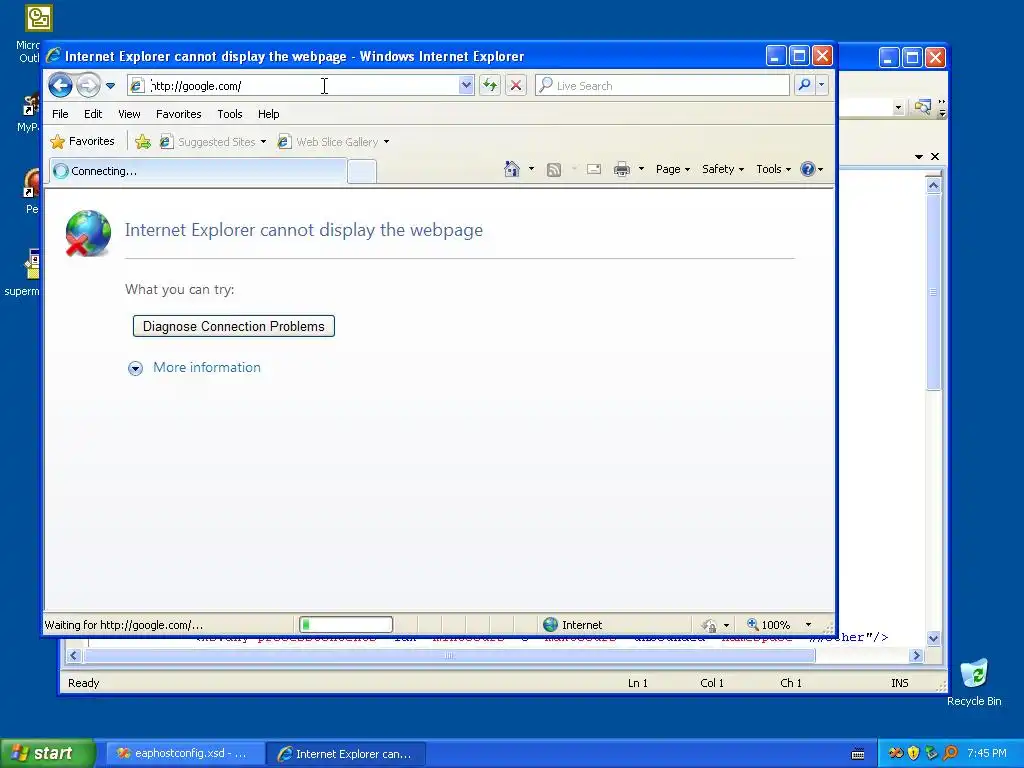Viewport: 1024px width, 768px height.
Task: Open the zoom level dropdown arrow
Action: click(808, 625)
